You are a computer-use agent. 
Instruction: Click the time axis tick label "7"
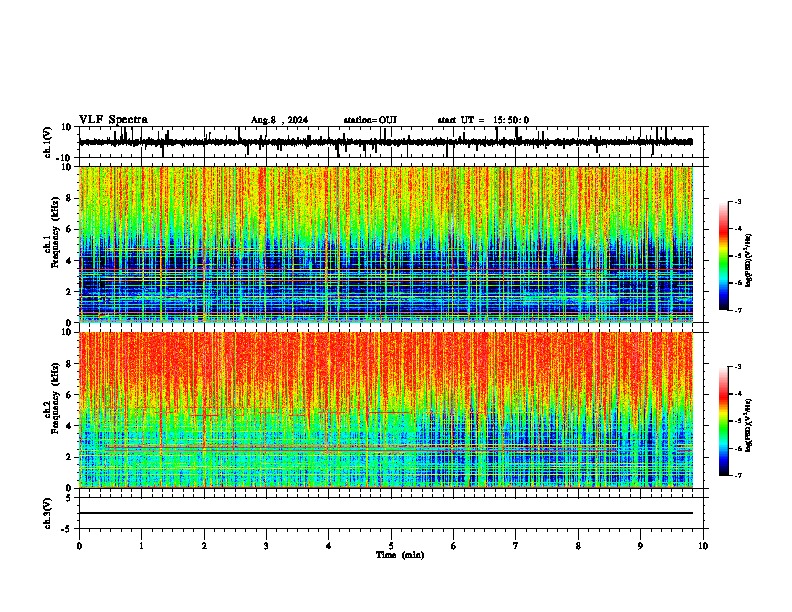(516, 546)
